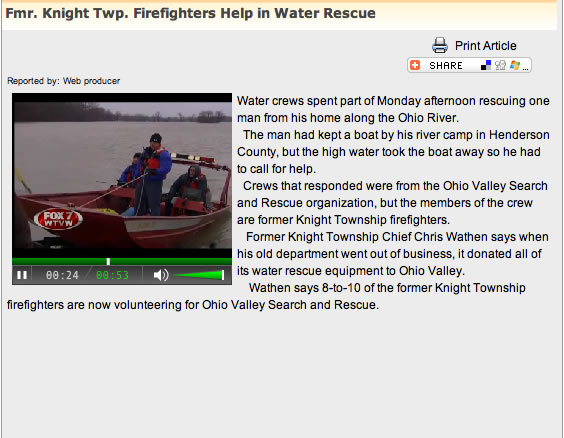Open the Print Article link
This screenshot has height=438, width=564.
coord(486,46)
